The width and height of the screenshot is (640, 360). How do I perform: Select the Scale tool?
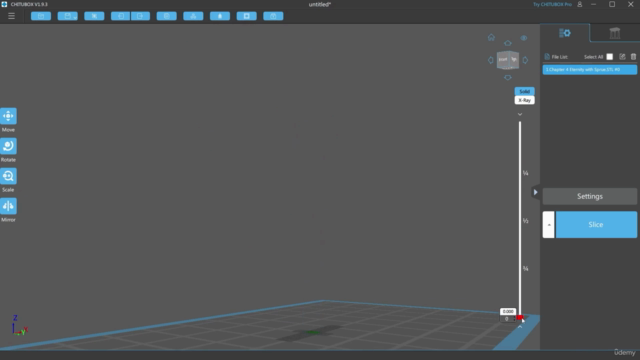tap(8, 176)
